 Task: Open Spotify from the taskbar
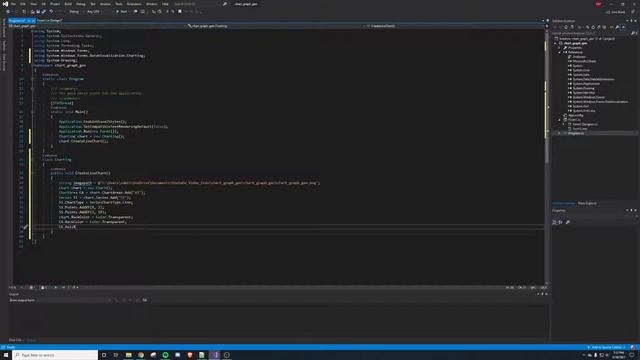pyautogui.click(x=165, y=355)
